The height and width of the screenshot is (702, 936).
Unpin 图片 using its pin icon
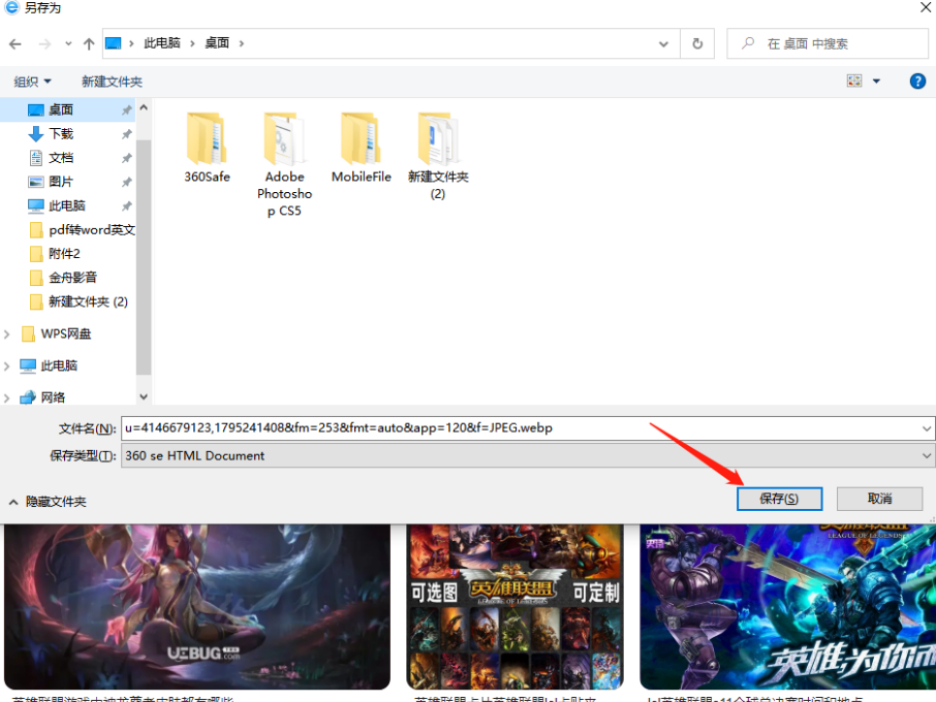[127, 181]
